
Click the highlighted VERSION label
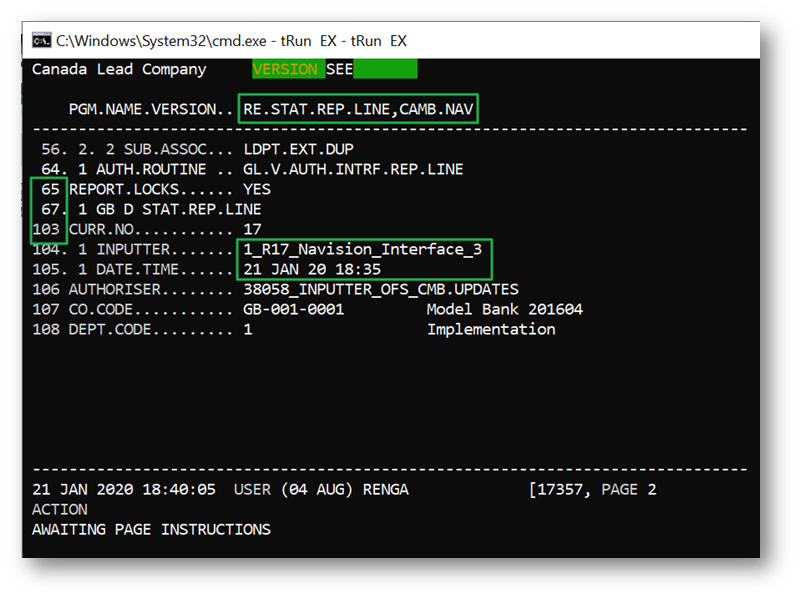pyautogui.click(x=286, y=69)
